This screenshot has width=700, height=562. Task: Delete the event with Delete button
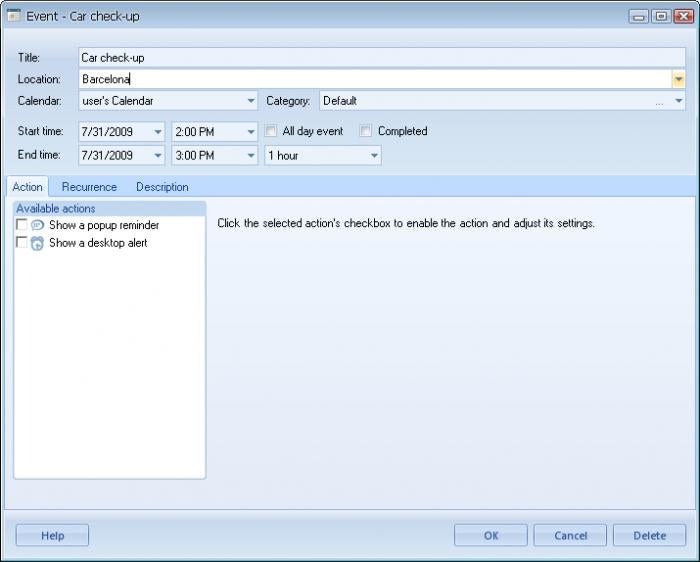click(650, 535)
